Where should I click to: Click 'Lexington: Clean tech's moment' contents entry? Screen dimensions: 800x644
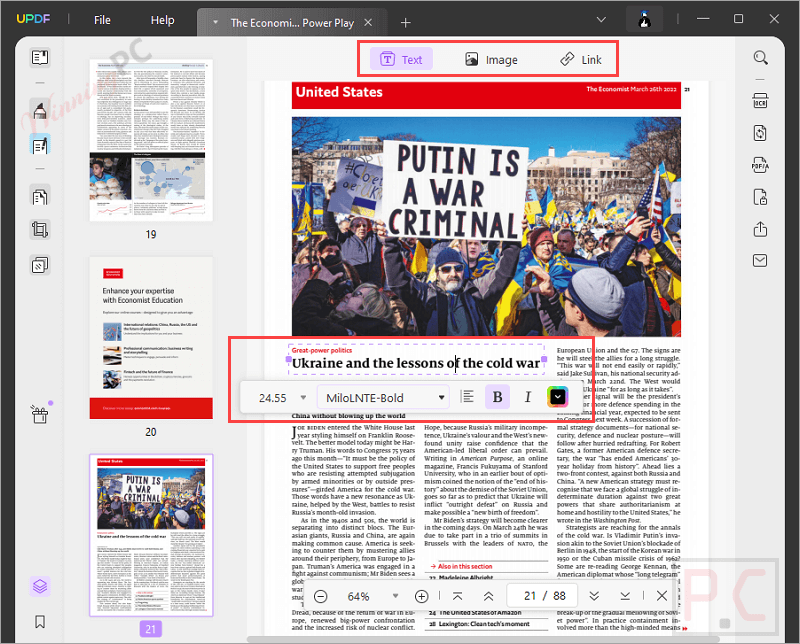484,624
